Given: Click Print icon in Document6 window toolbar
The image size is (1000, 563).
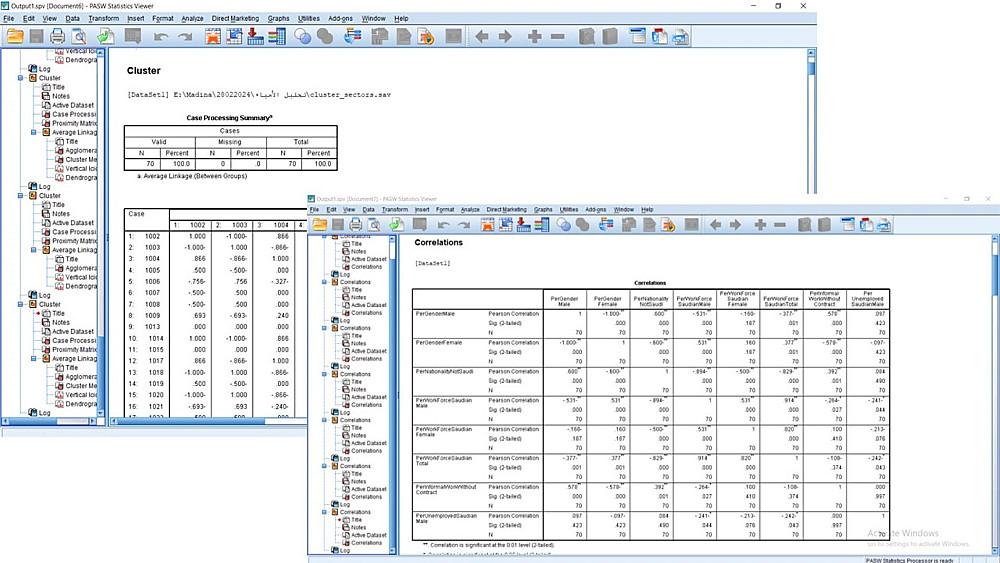Looking at the screenshot, I should coord(58,37).
